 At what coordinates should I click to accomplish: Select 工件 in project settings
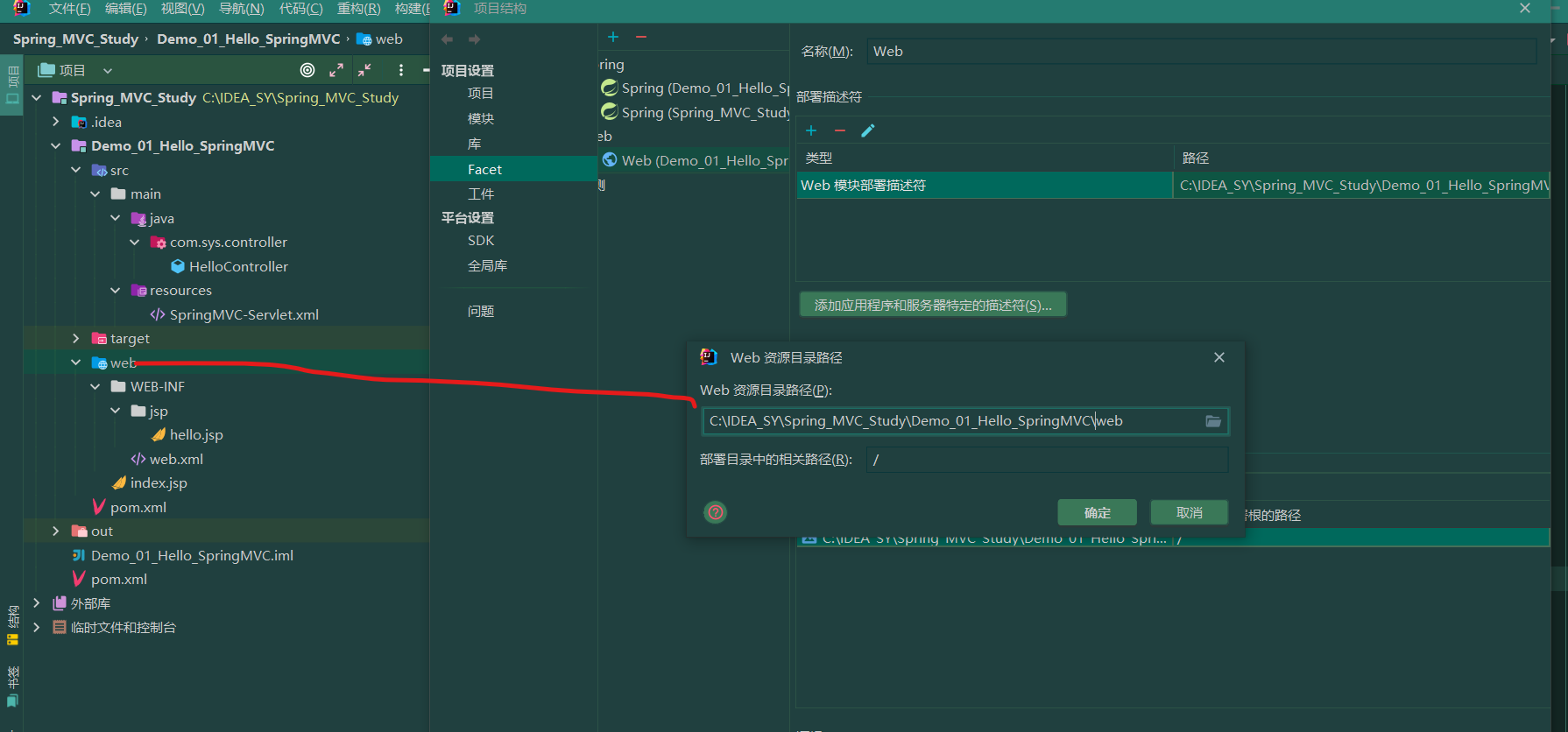click(481, 194)
